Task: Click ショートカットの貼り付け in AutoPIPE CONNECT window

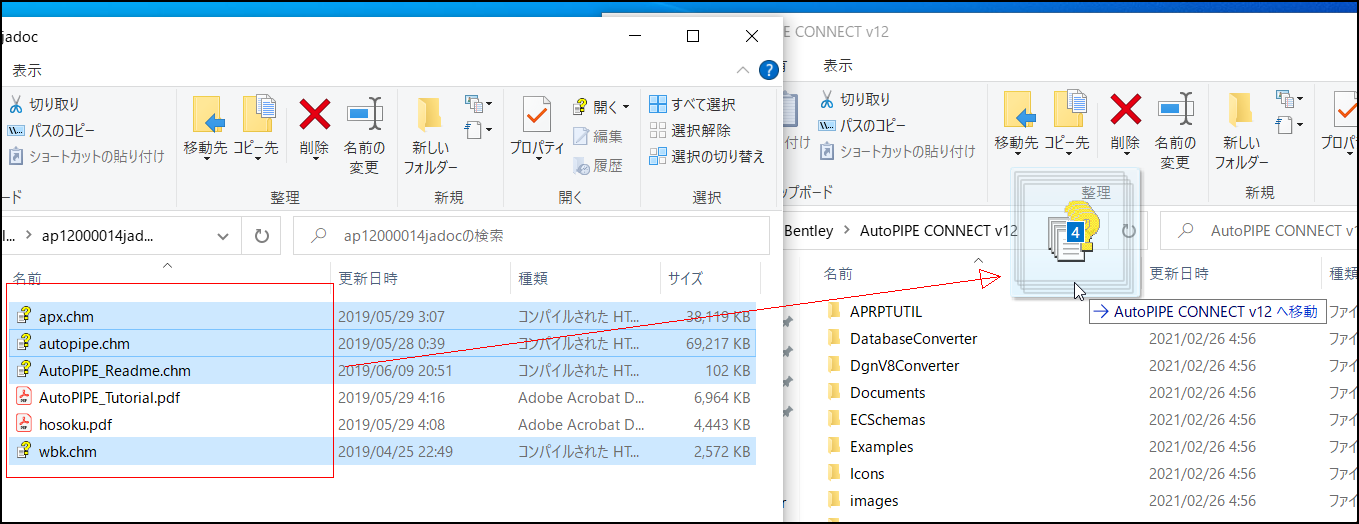Action: pyautogui.click(x=897, y=151)
